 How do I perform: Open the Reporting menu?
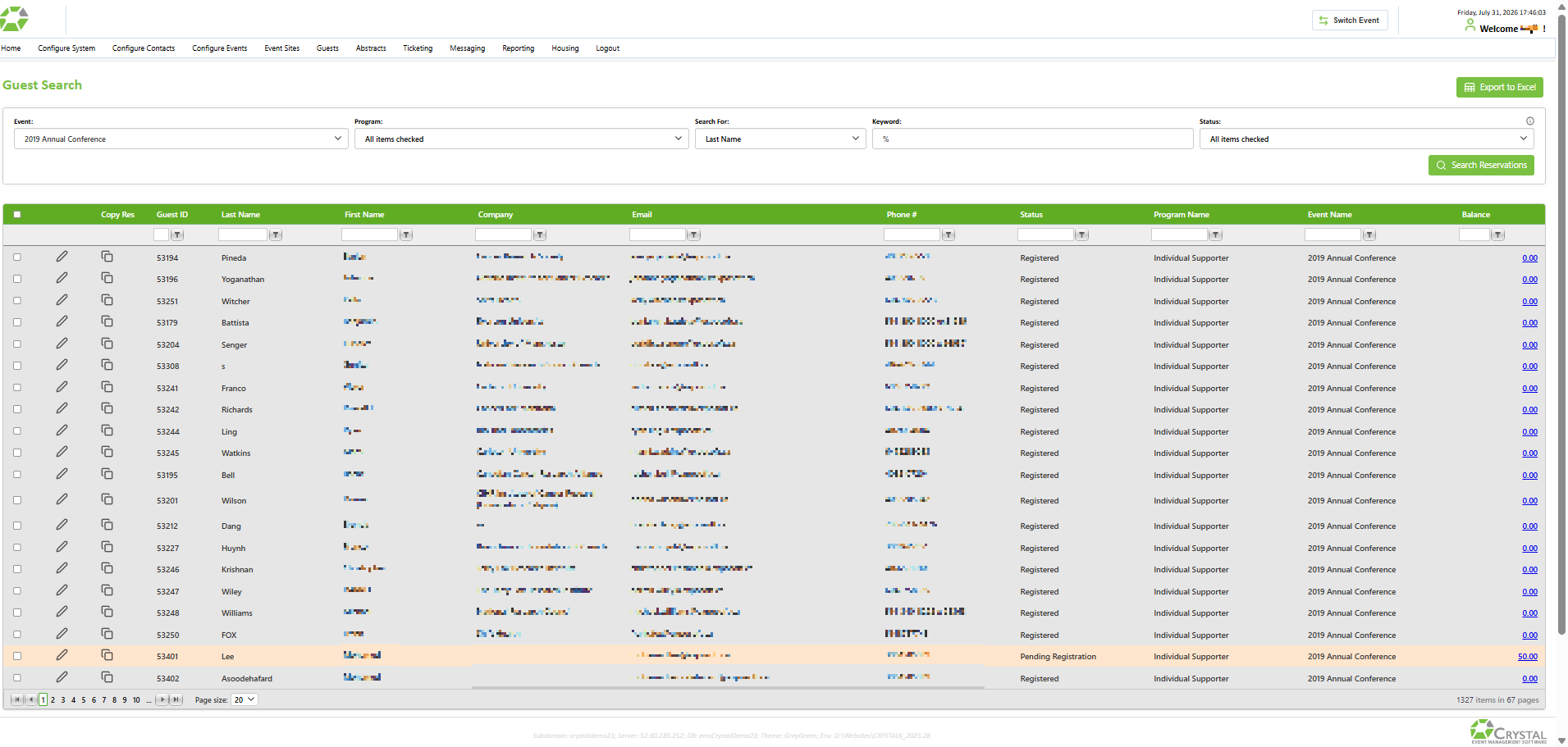coord(518,48)
